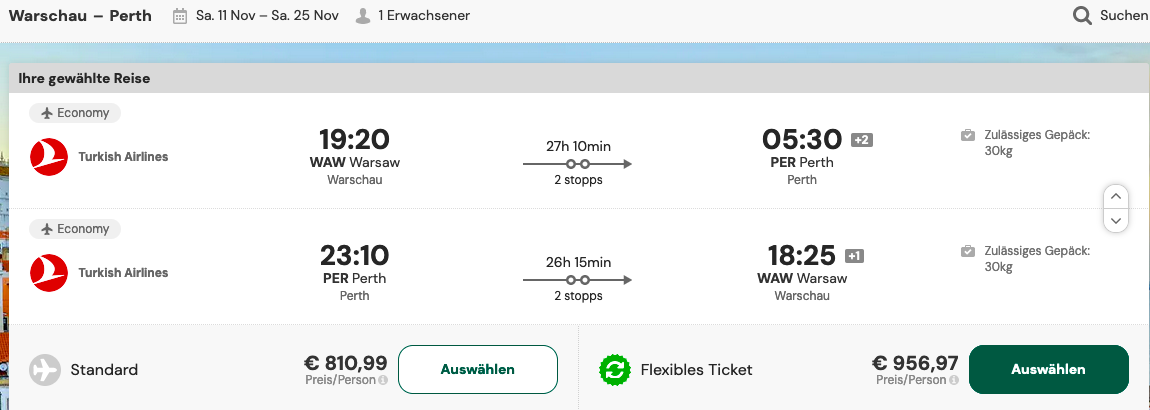Click luggage icon for return flight
1150x410 pixels.
(968, 251)
